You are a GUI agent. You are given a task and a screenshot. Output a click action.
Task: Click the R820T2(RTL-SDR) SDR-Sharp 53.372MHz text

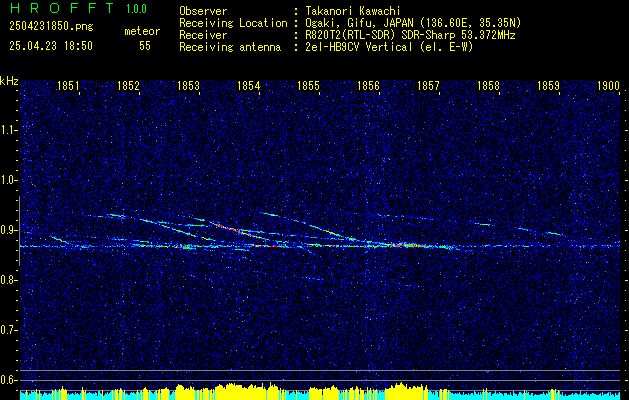410,35
